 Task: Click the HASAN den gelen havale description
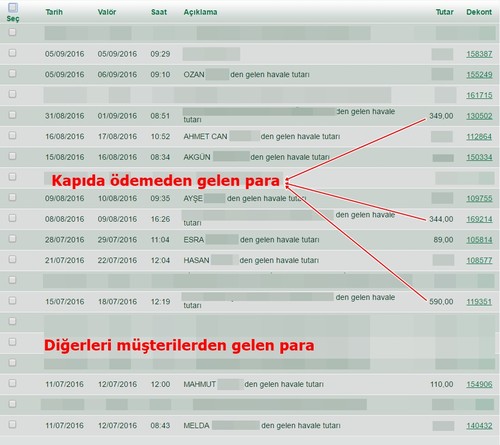(x=251, y=260)
